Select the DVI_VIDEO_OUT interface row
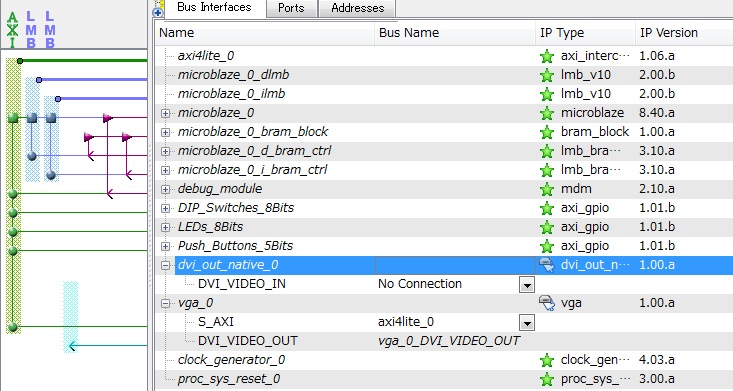Image resolution: width=733 pixels, height=391 pixels. [x=444, y=341]
